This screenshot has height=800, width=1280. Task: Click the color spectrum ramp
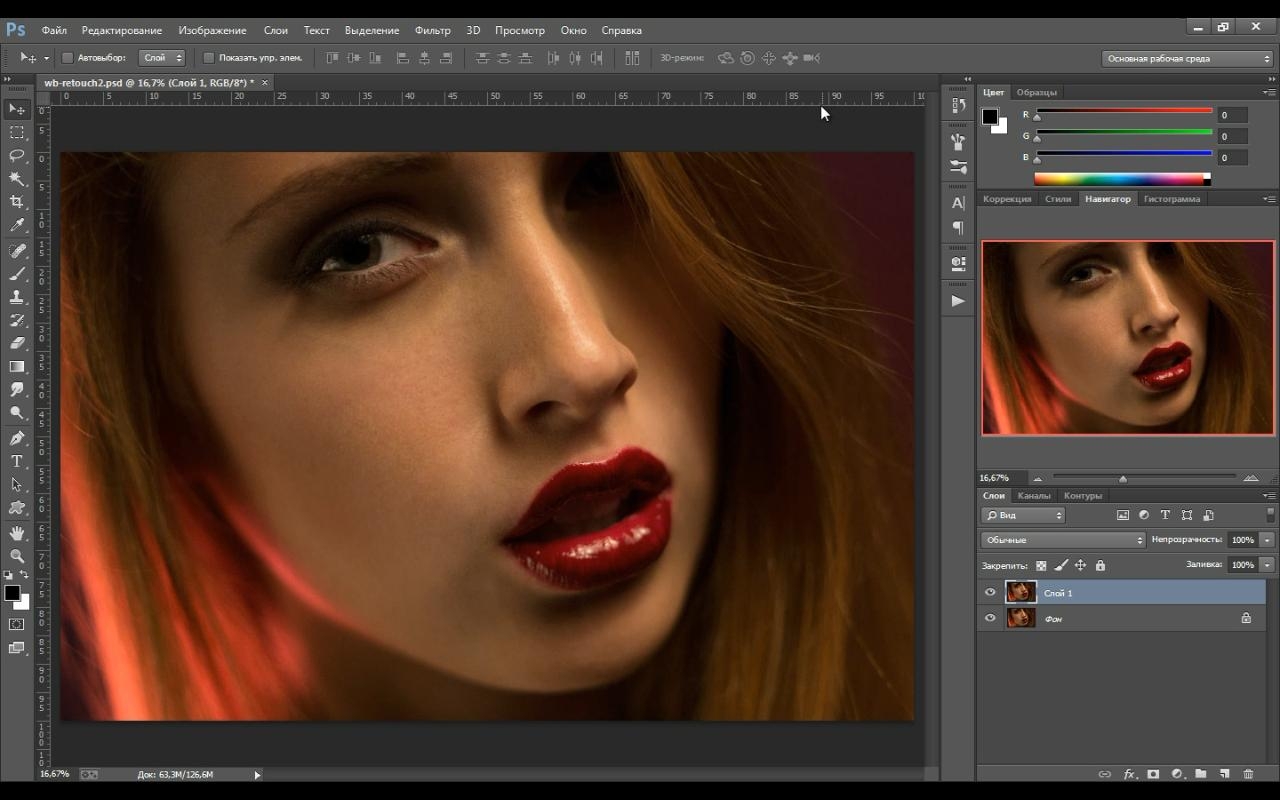(x=1122, y=179)
